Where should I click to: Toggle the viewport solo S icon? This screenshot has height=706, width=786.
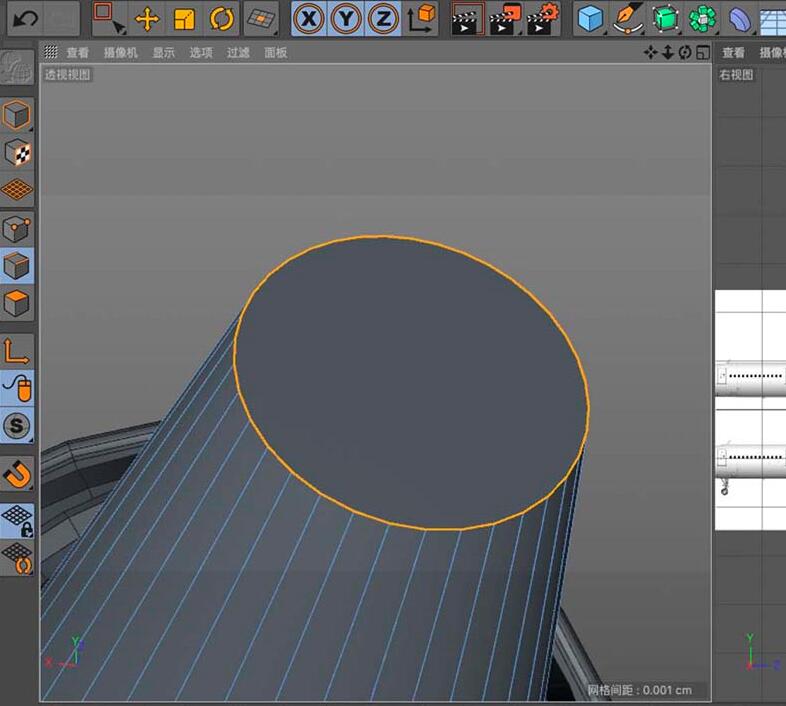(x=17, y=425)
